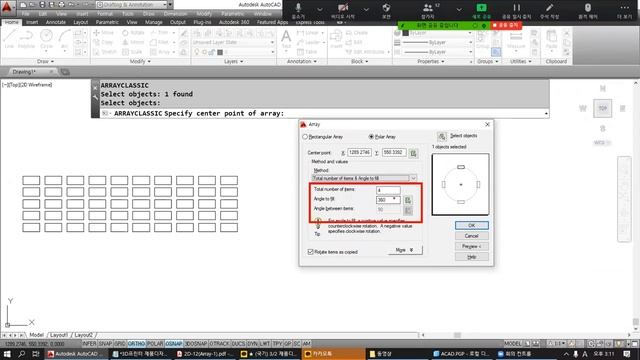Toggle OTRACK in status bar
Image resolution: width=640 pixels, height=360 pixels.
(x=219, y=344)
